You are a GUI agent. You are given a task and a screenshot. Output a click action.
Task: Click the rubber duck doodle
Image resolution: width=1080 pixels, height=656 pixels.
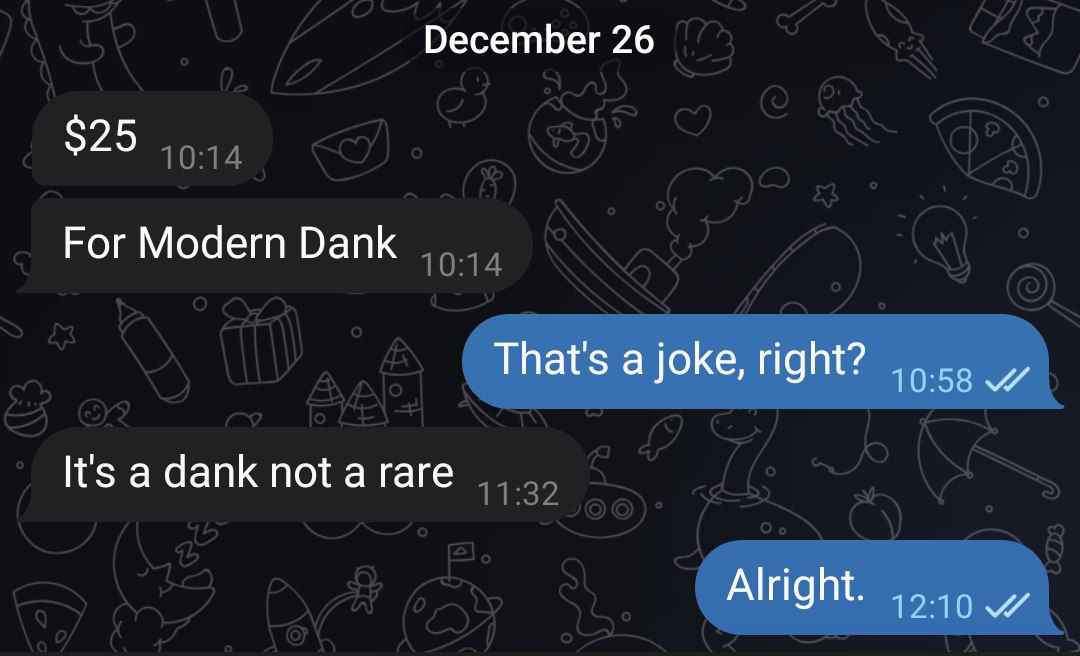click(x=463, y=97)
